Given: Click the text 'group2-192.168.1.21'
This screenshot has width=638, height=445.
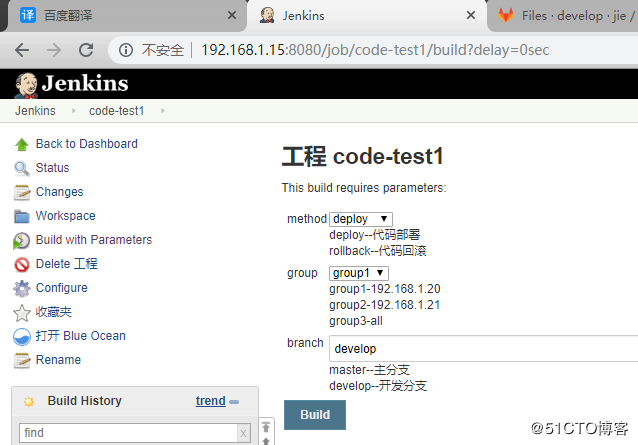Looking at the screenshot, I should [385, 305].
